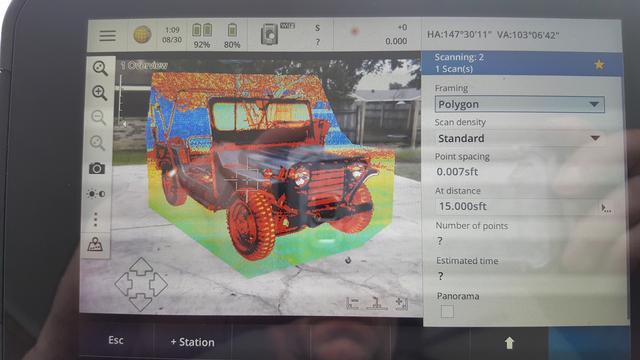Check the single battery 80% indicator
The width and height of the screenshot is (640, 360).
232,35
